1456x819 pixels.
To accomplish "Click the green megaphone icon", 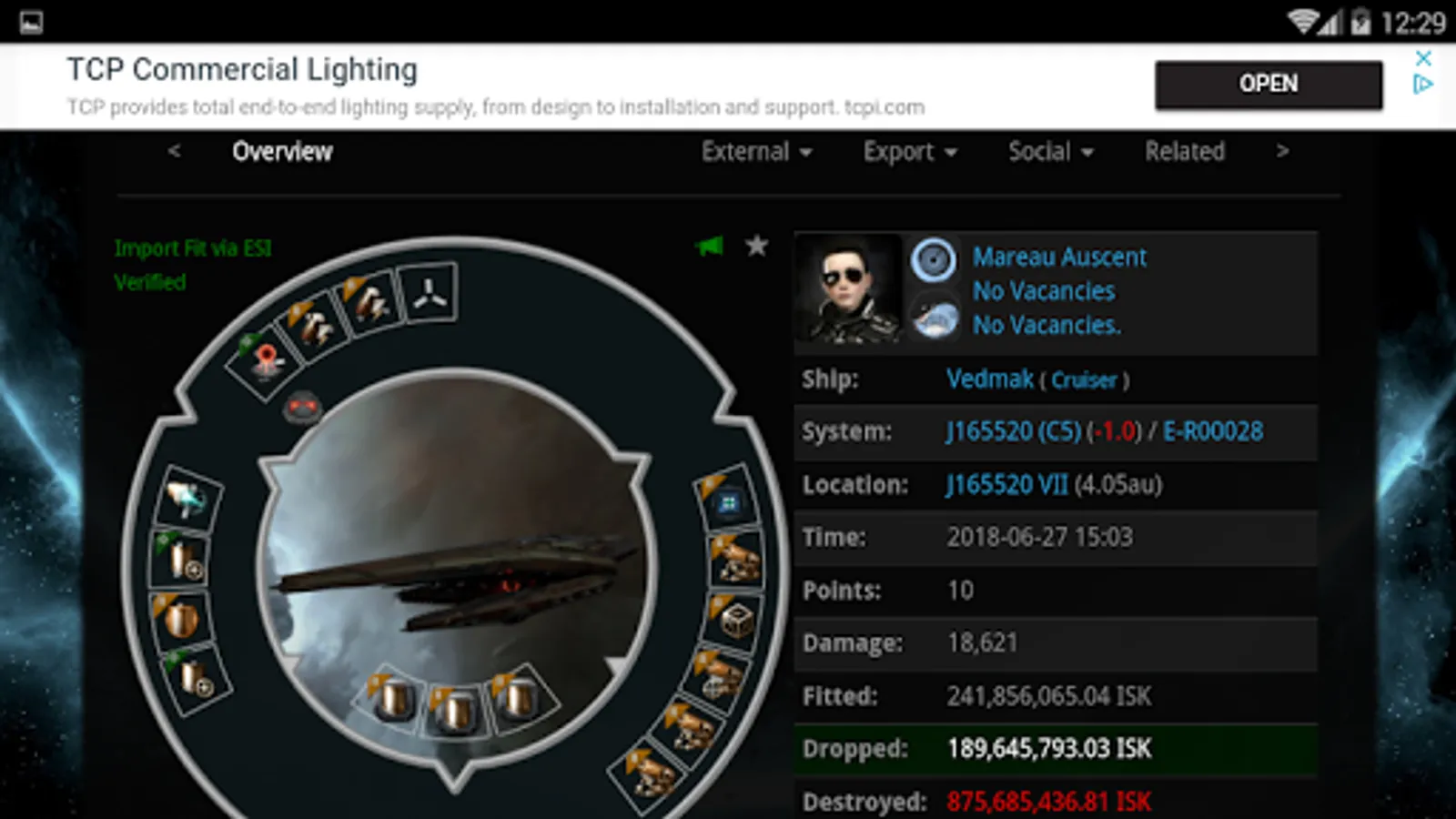I will point(709,246).
